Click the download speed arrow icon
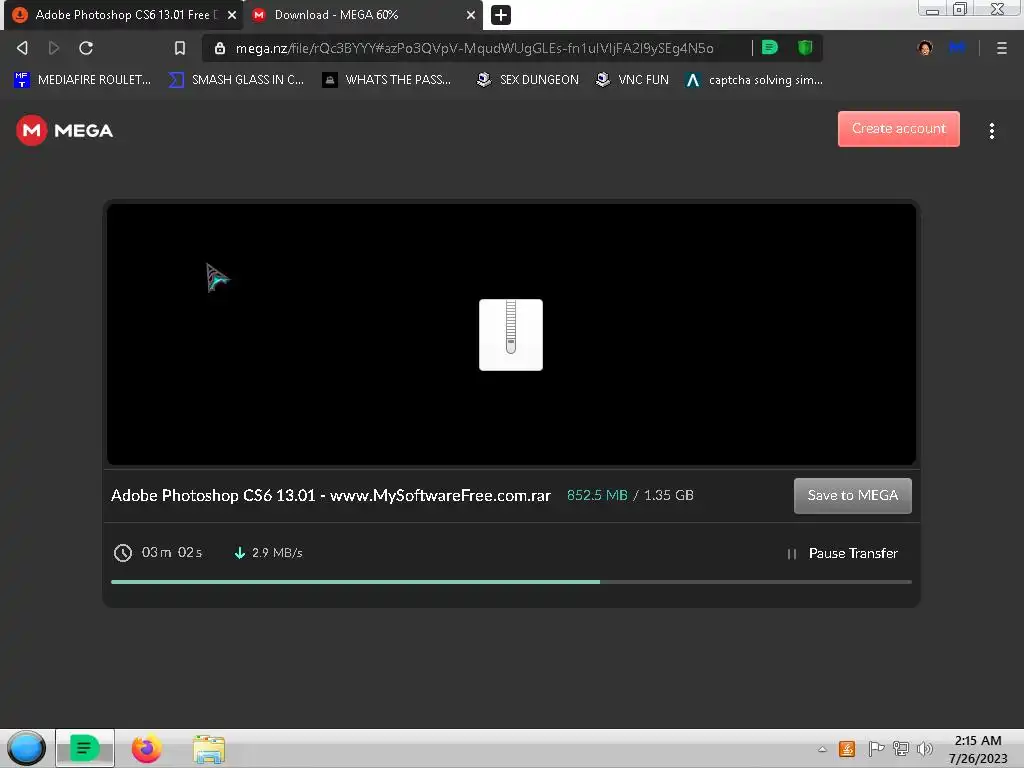Image resolution: width=1024 pixels, height=768 pixels. click(240, 553)
